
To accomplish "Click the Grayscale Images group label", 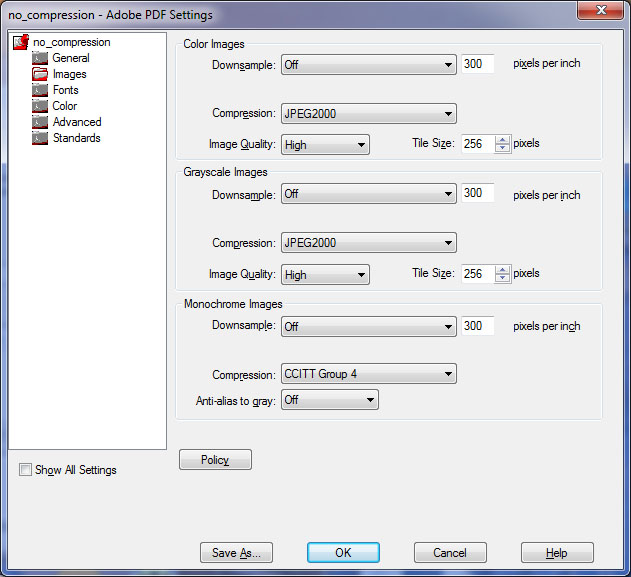I will point(225,172).
